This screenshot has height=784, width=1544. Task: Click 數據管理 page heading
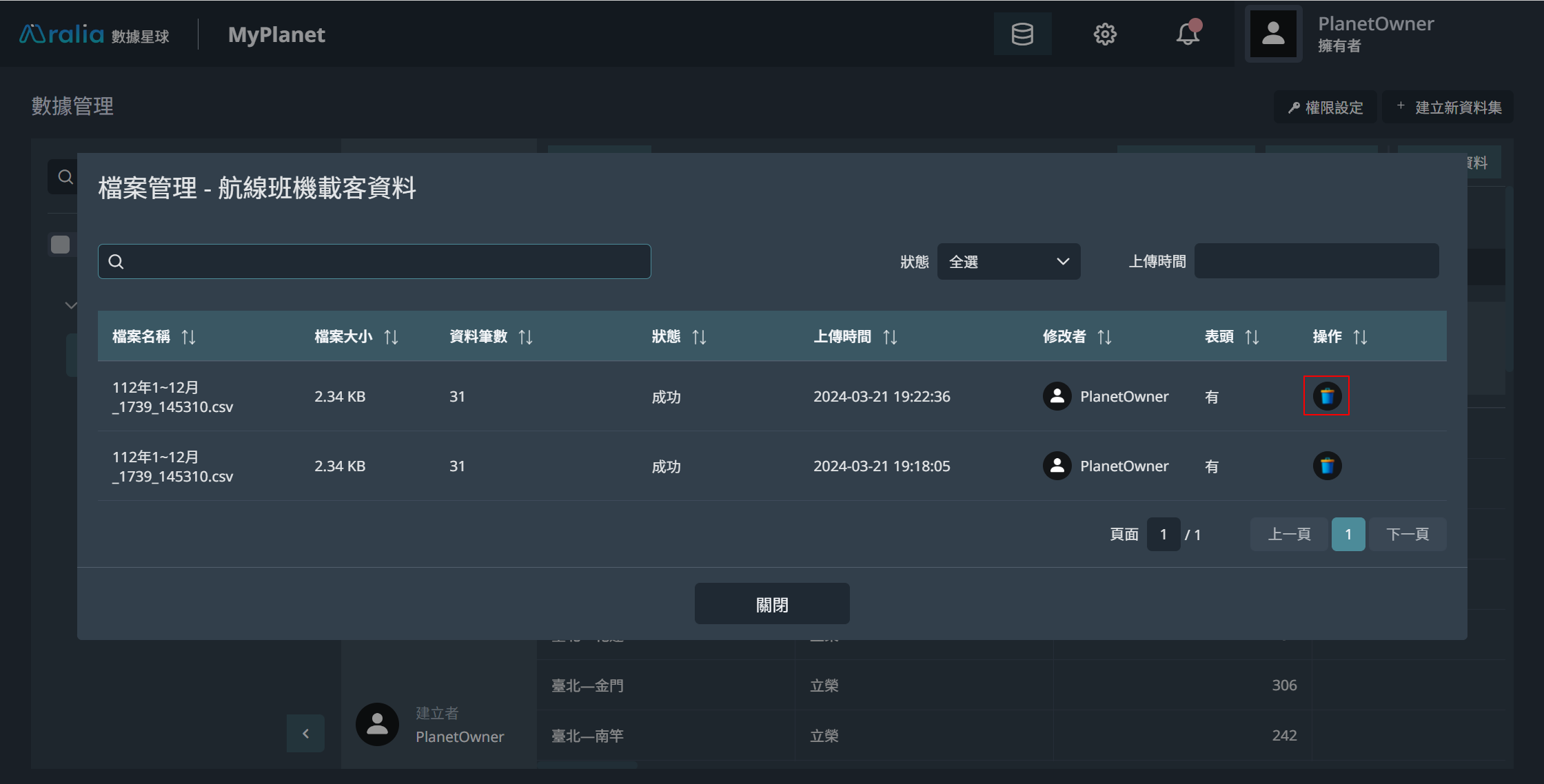click(x=72, y=106)
